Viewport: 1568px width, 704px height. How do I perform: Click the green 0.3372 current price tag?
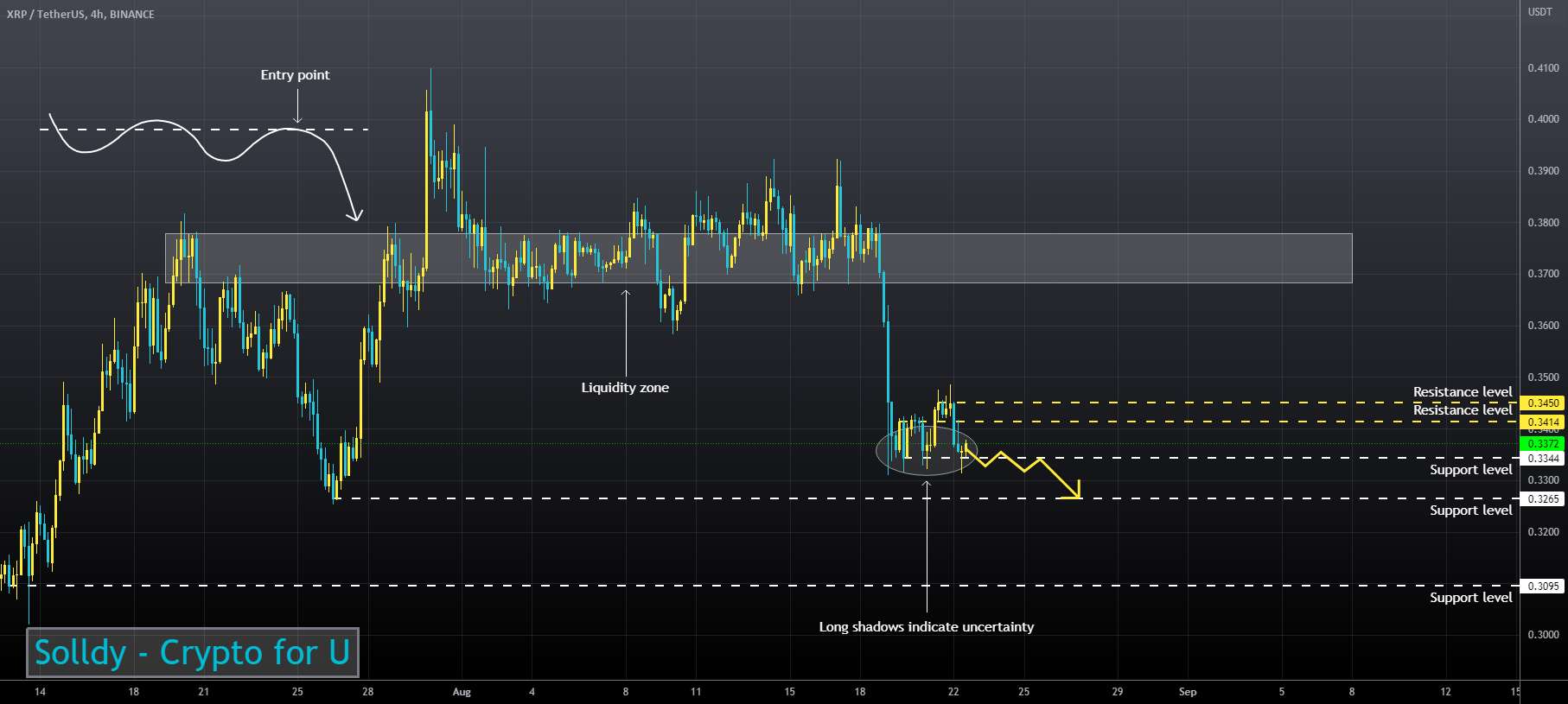(1543, 444)
